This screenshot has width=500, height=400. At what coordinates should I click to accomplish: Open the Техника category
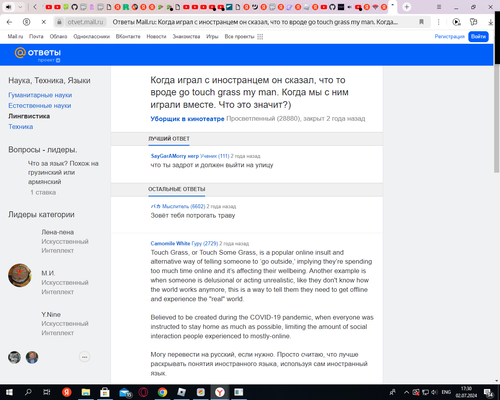21,127
